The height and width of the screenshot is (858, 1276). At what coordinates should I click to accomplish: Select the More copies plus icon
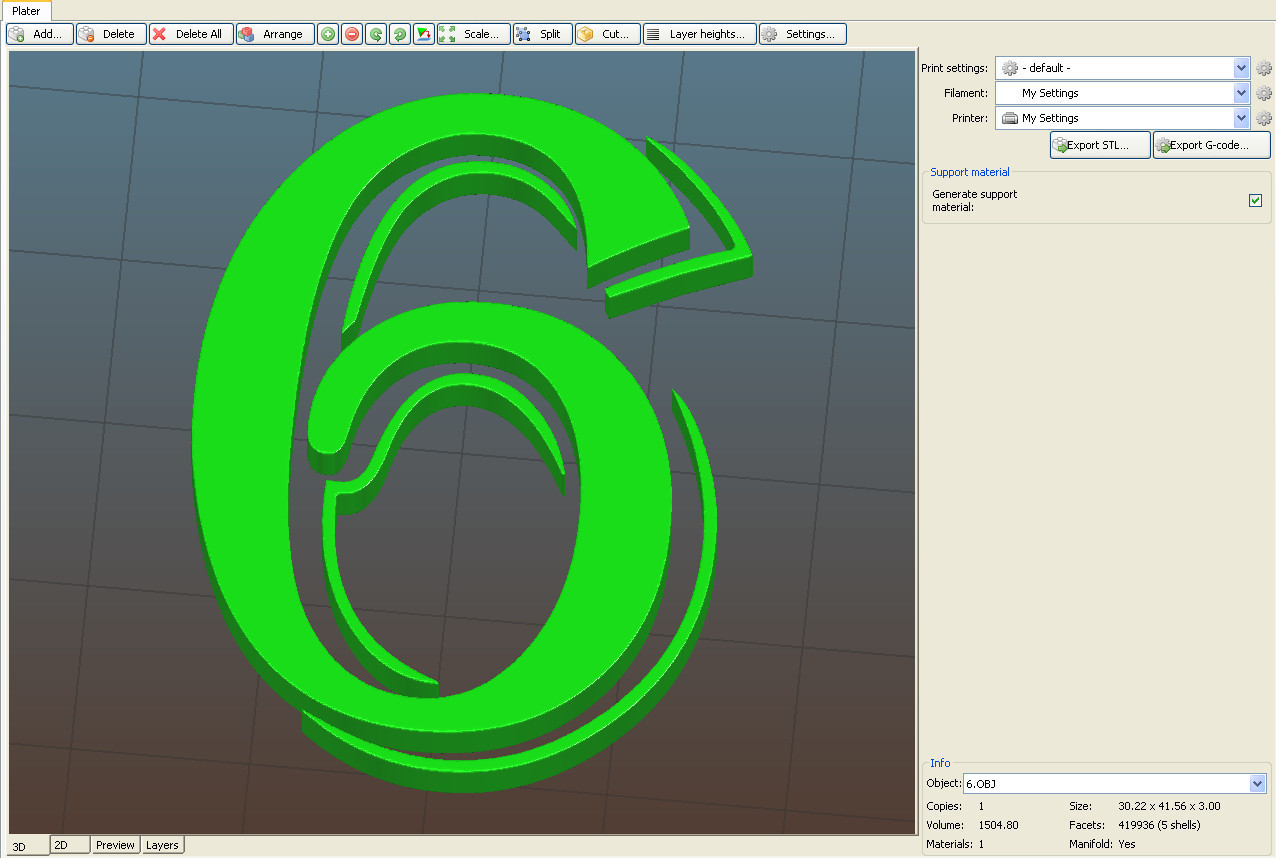click(x=327, y=33)
